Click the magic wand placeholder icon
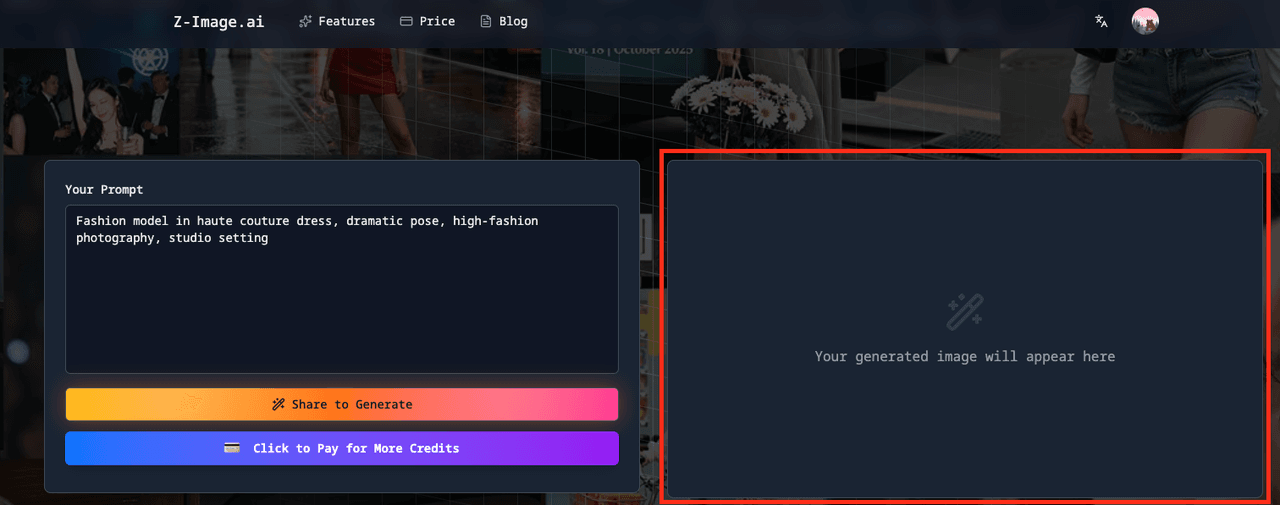Screen dimensions: 1280x505 click(965, 312)
